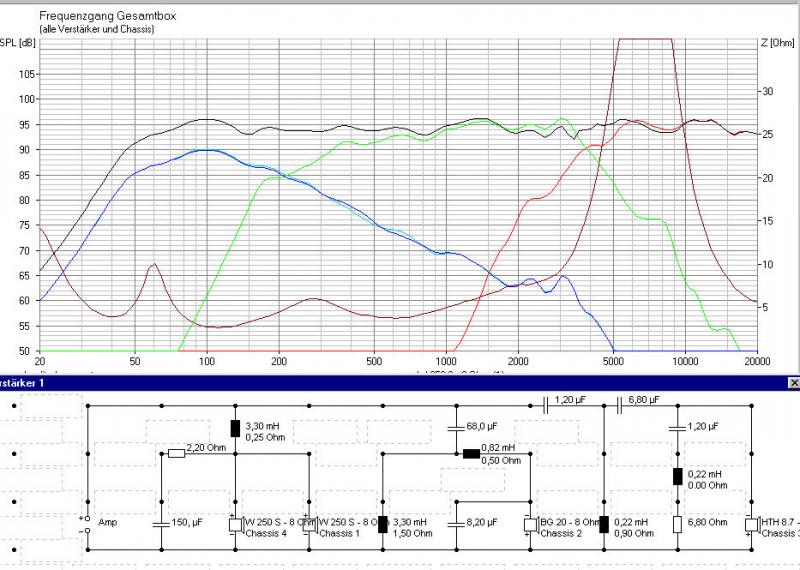Select the BG 20 Chassis 2 speaker symbol
The height and width of the screenshot is (570, 800).
pyautogui.click(x=531, y=525)
